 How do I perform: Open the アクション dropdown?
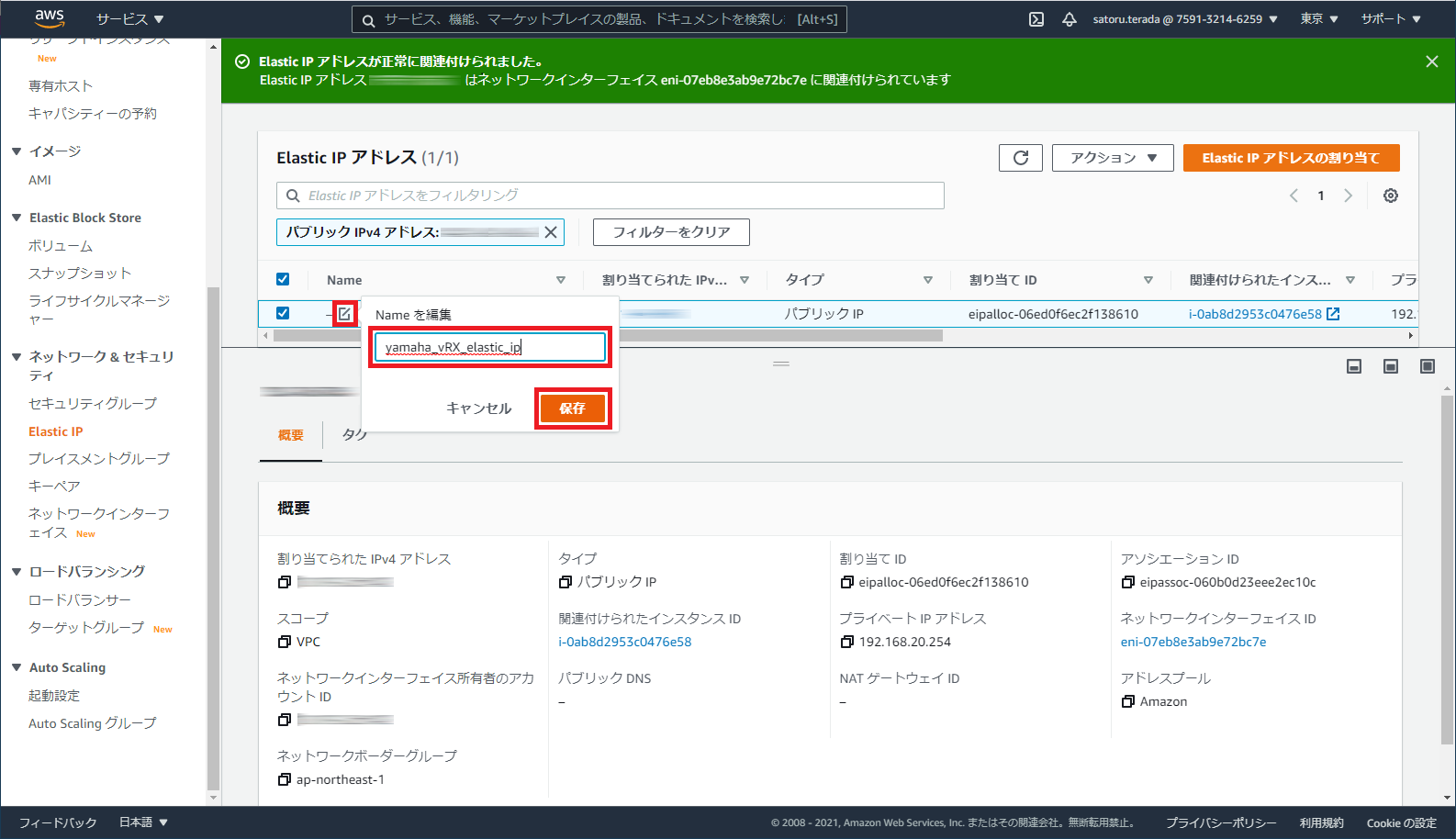(x=1113, y=158)
